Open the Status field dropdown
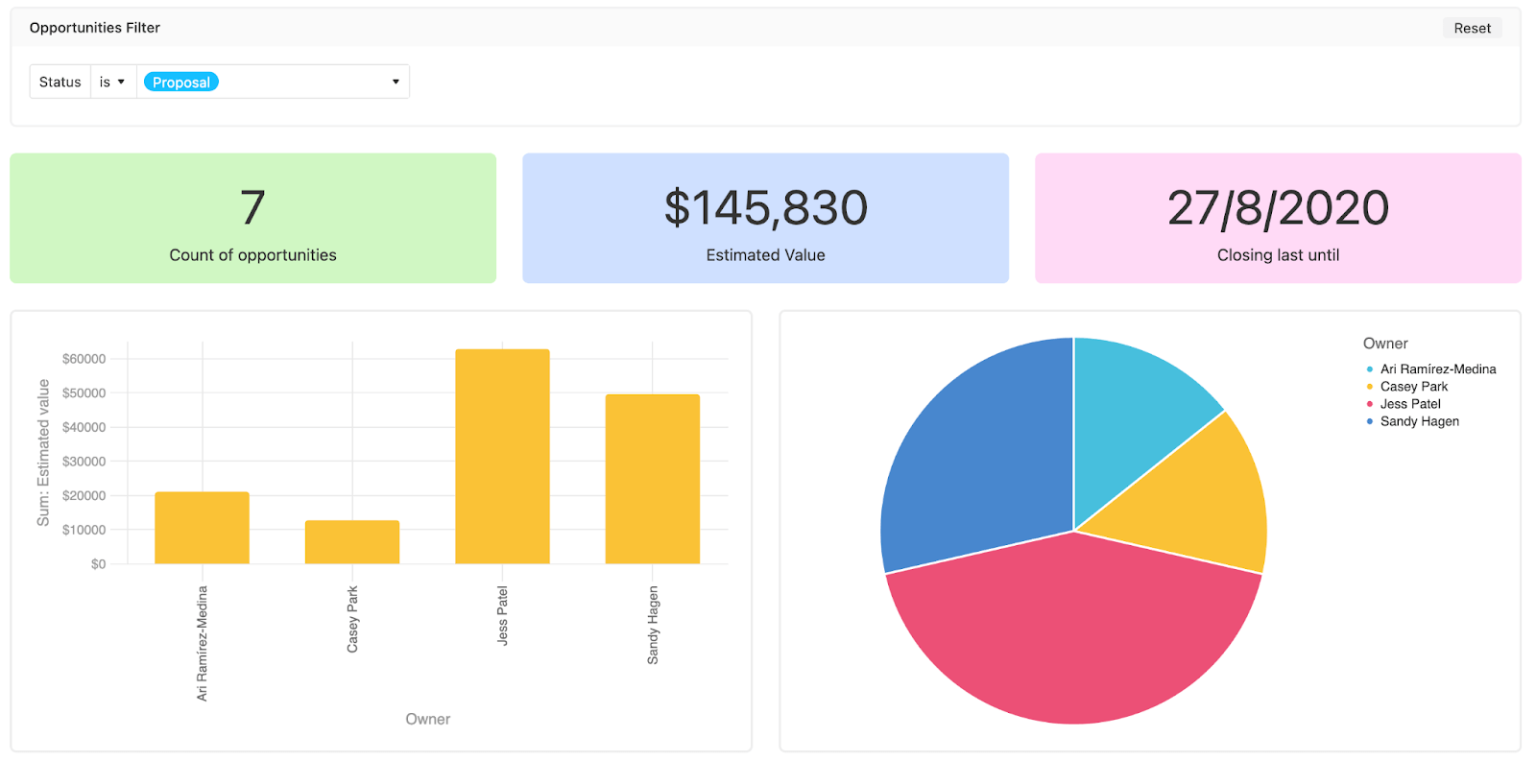 pyautogui.click(x=59, y=81)
